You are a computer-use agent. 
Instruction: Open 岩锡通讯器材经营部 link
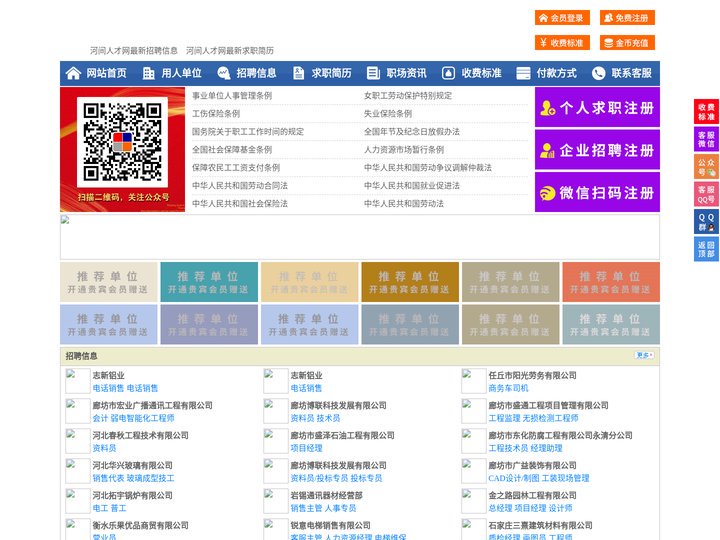point(326,495)
